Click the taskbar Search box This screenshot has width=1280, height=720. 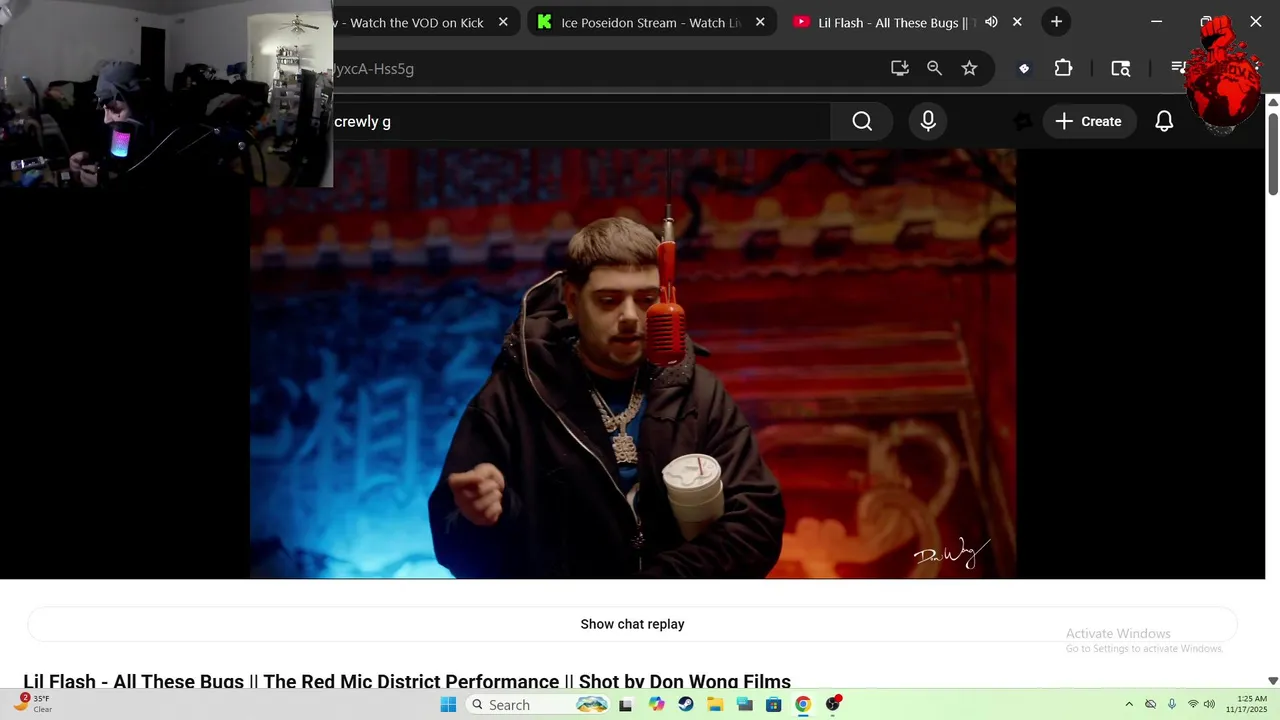coord(538,704)
